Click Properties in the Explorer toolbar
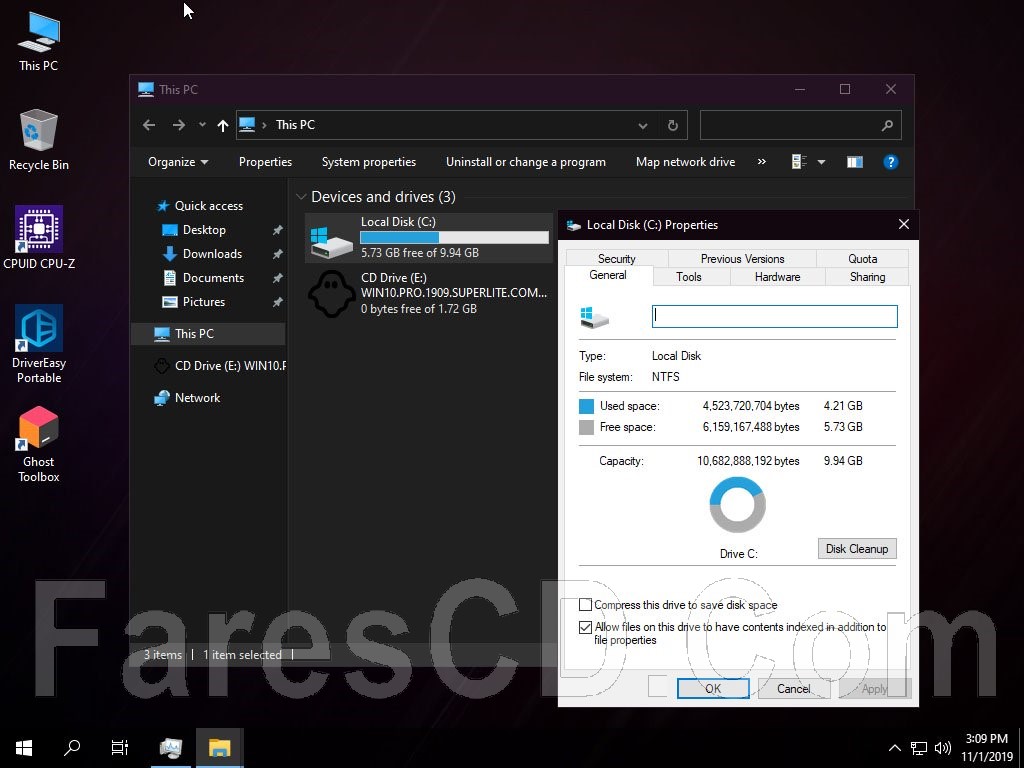This screenshot has height=768, width=1024. click(x=265, y=162)
